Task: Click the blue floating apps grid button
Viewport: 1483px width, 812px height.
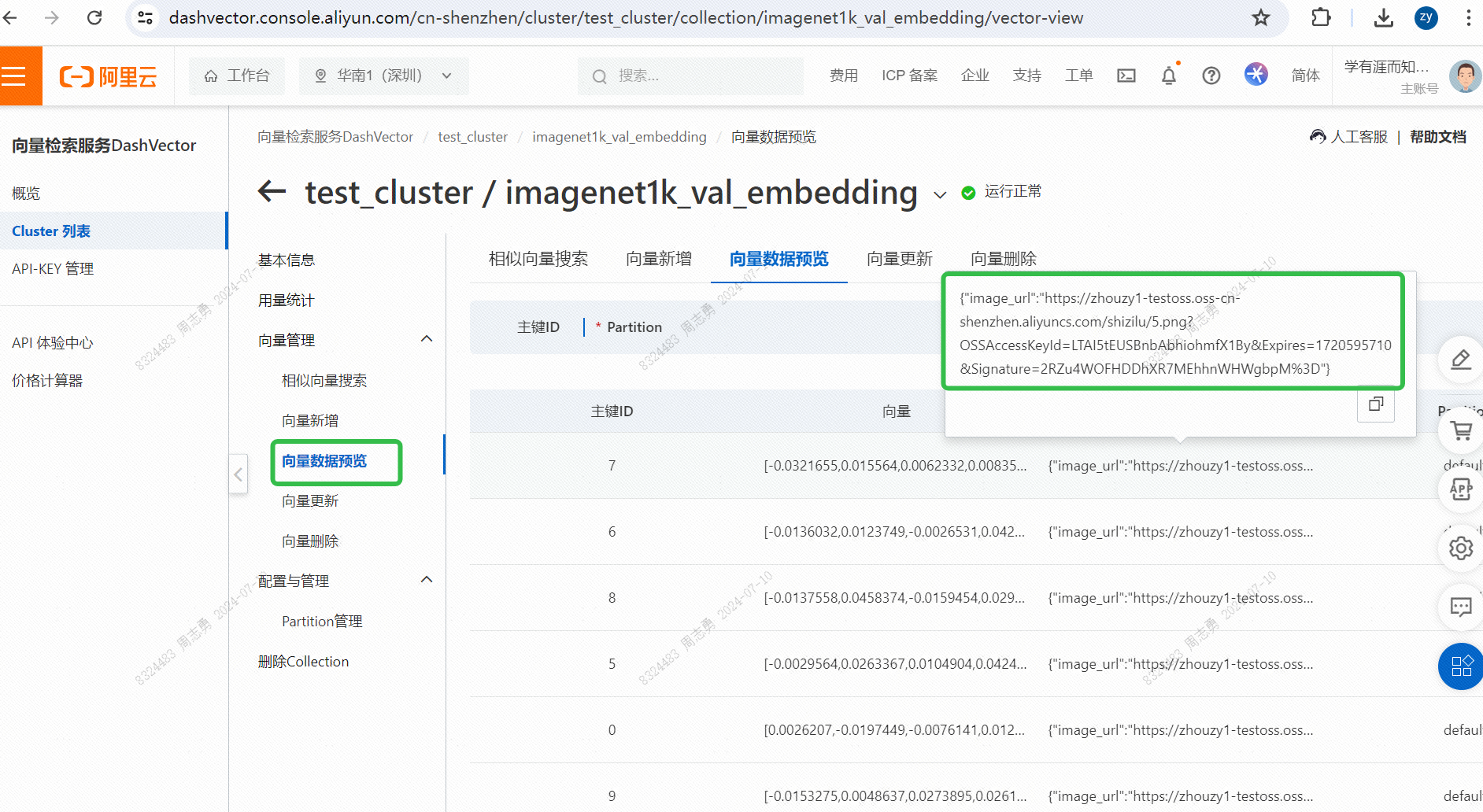Action: click(1461, 666)
